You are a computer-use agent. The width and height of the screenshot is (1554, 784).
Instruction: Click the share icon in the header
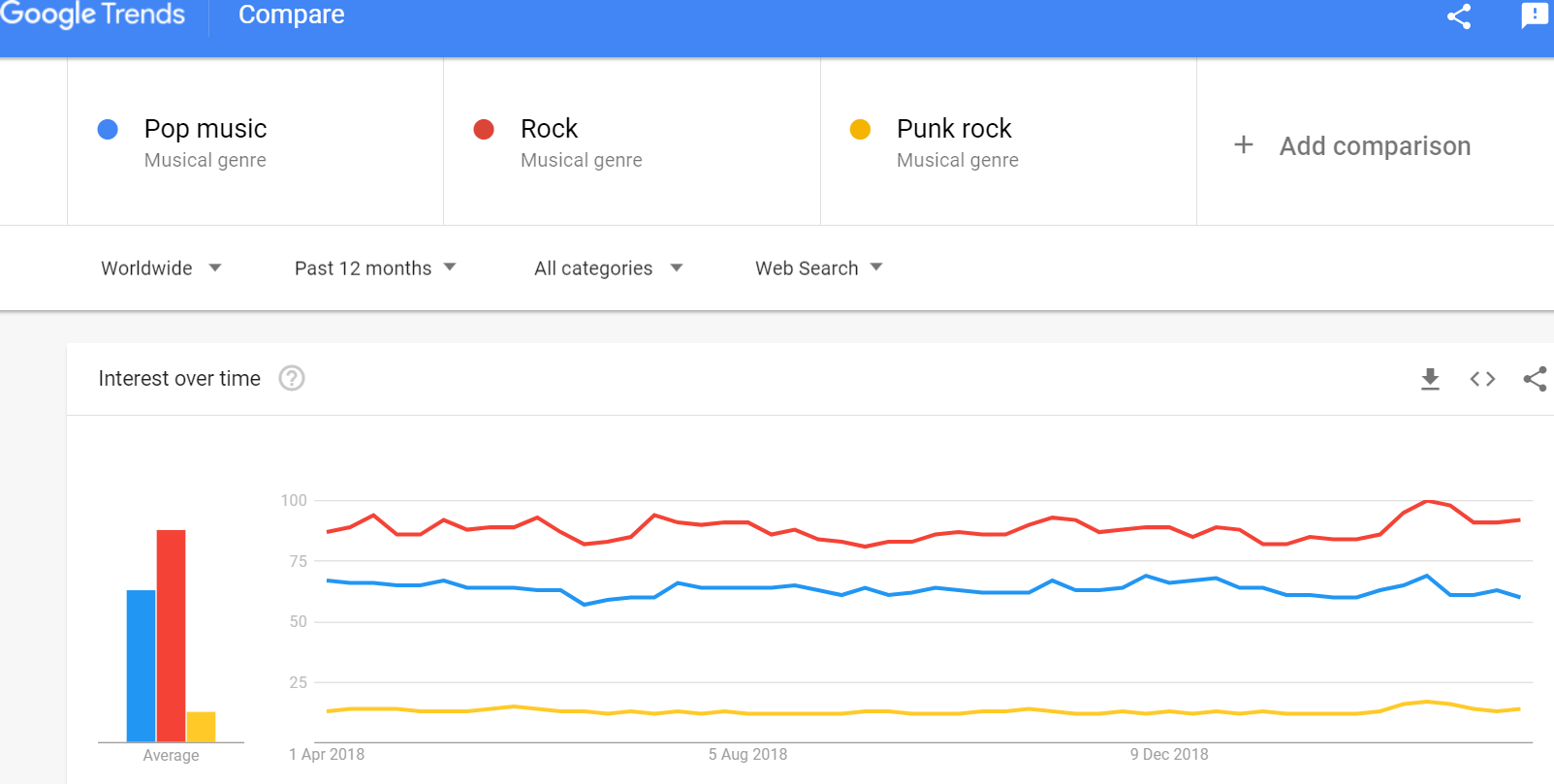point(1459,16)
